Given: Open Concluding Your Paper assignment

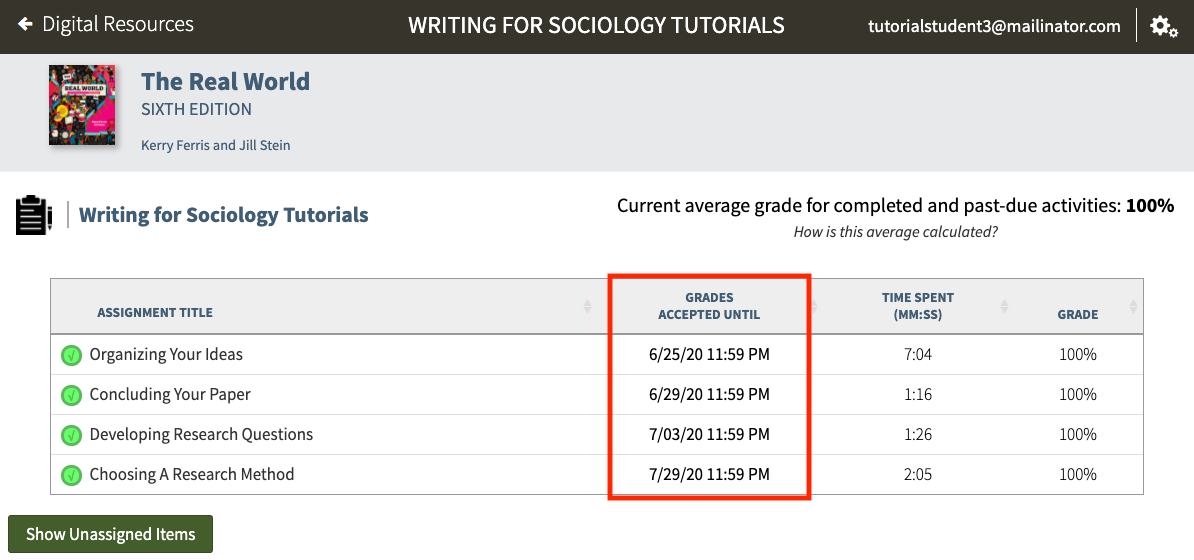Looking at the screenshot, I should pos(170,395).
